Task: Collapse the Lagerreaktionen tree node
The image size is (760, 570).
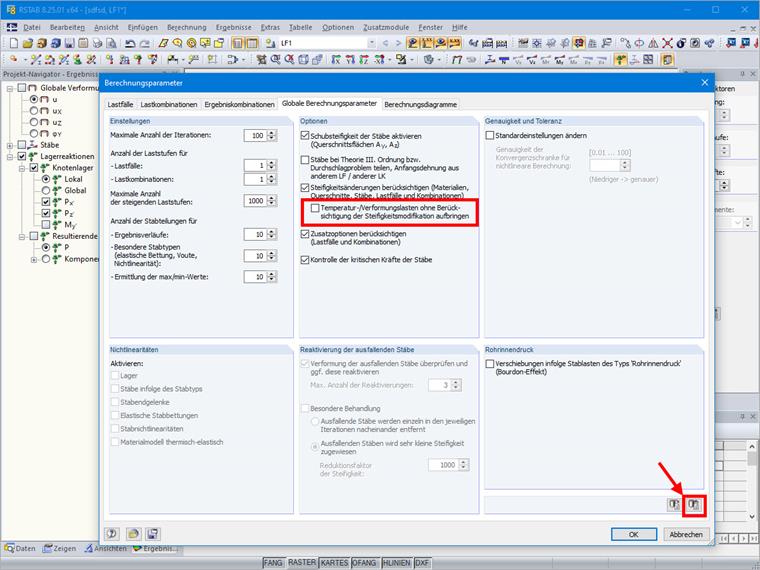Action: 10,157
